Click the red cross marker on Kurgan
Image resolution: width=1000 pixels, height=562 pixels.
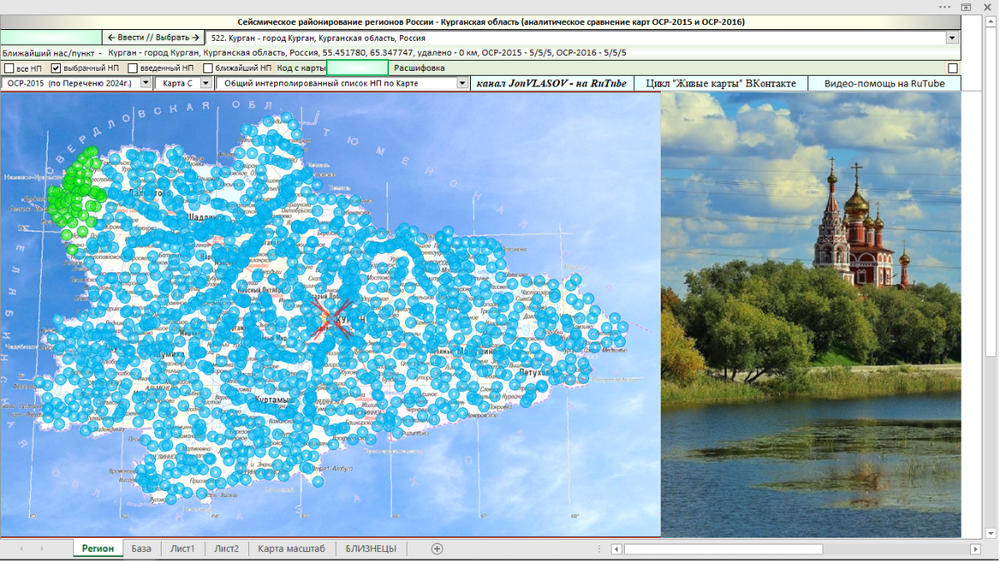332,318
